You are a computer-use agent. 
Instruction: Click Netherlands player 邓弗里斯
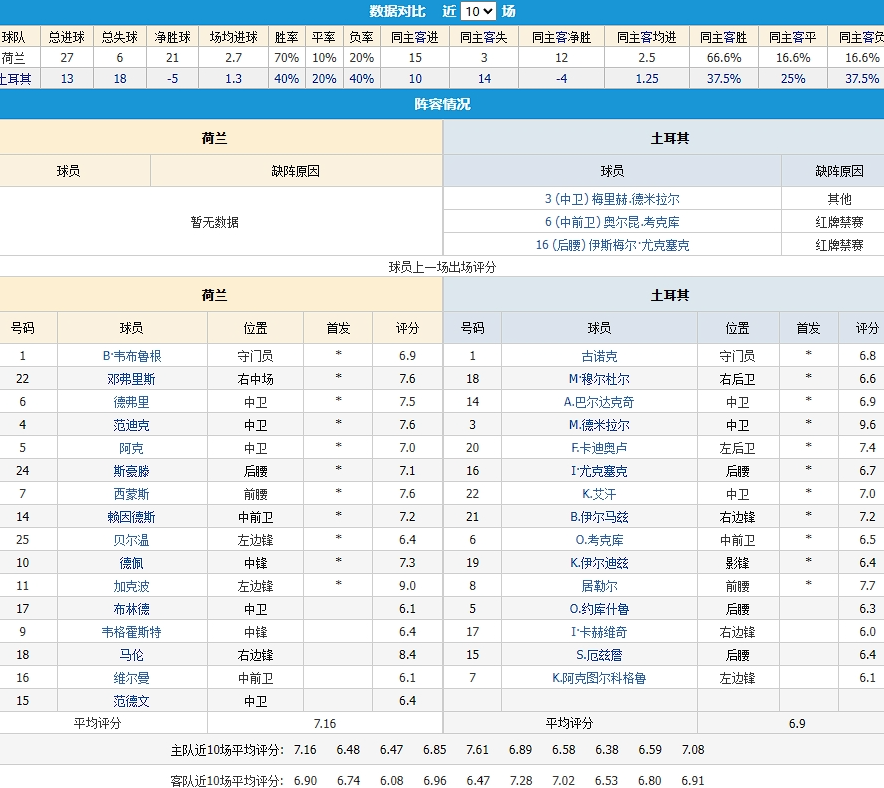pyautogui.click(x=132, y=379)
